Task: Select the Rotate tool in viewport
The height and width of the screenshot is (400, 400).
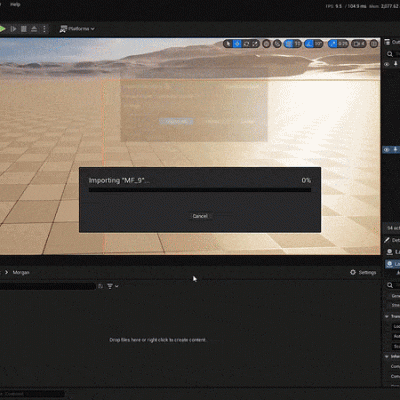Action: [x=246, y=44]
